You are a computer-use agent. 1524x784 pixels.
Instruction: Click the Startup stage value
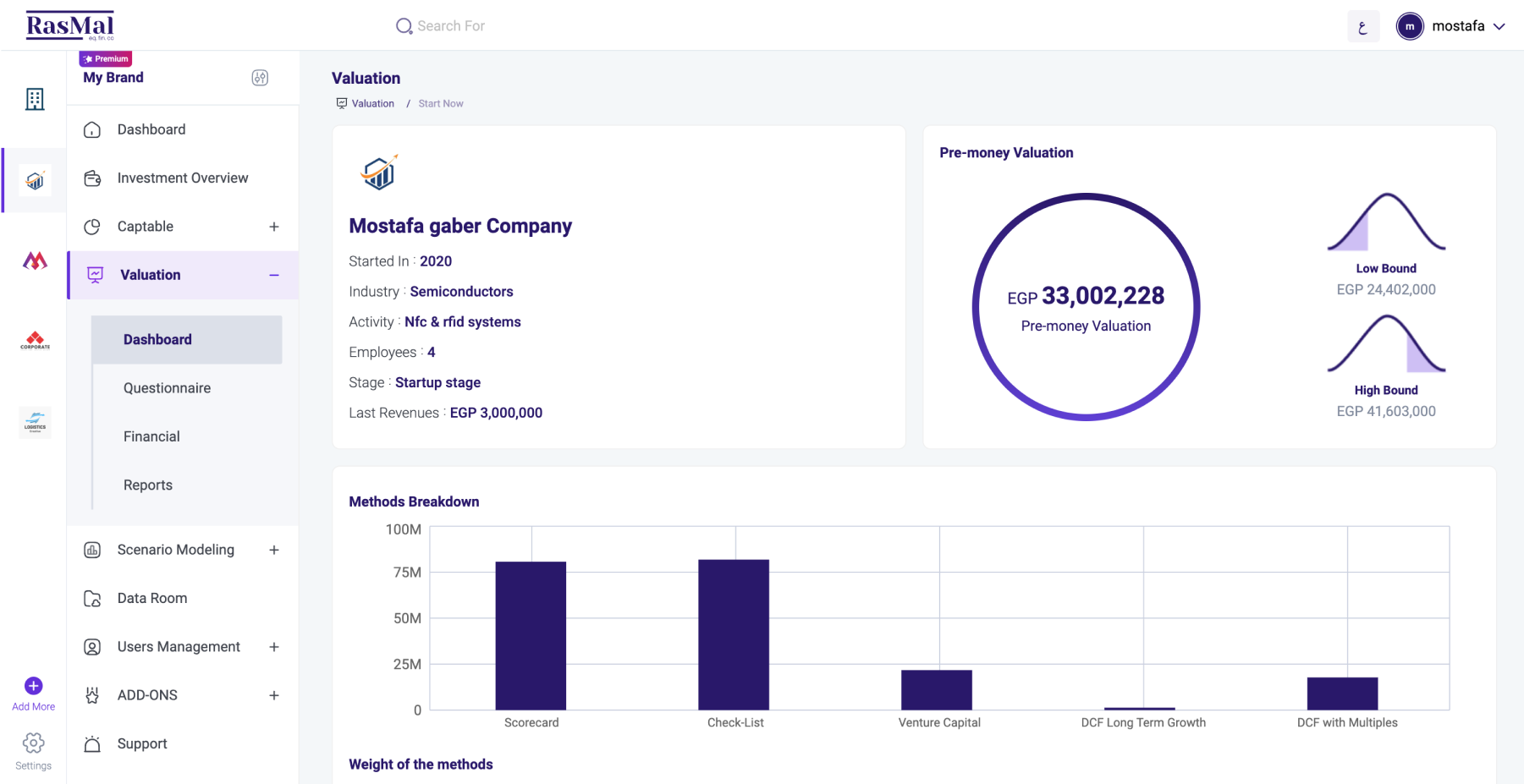pyautogui.click(x=437, y=383)
